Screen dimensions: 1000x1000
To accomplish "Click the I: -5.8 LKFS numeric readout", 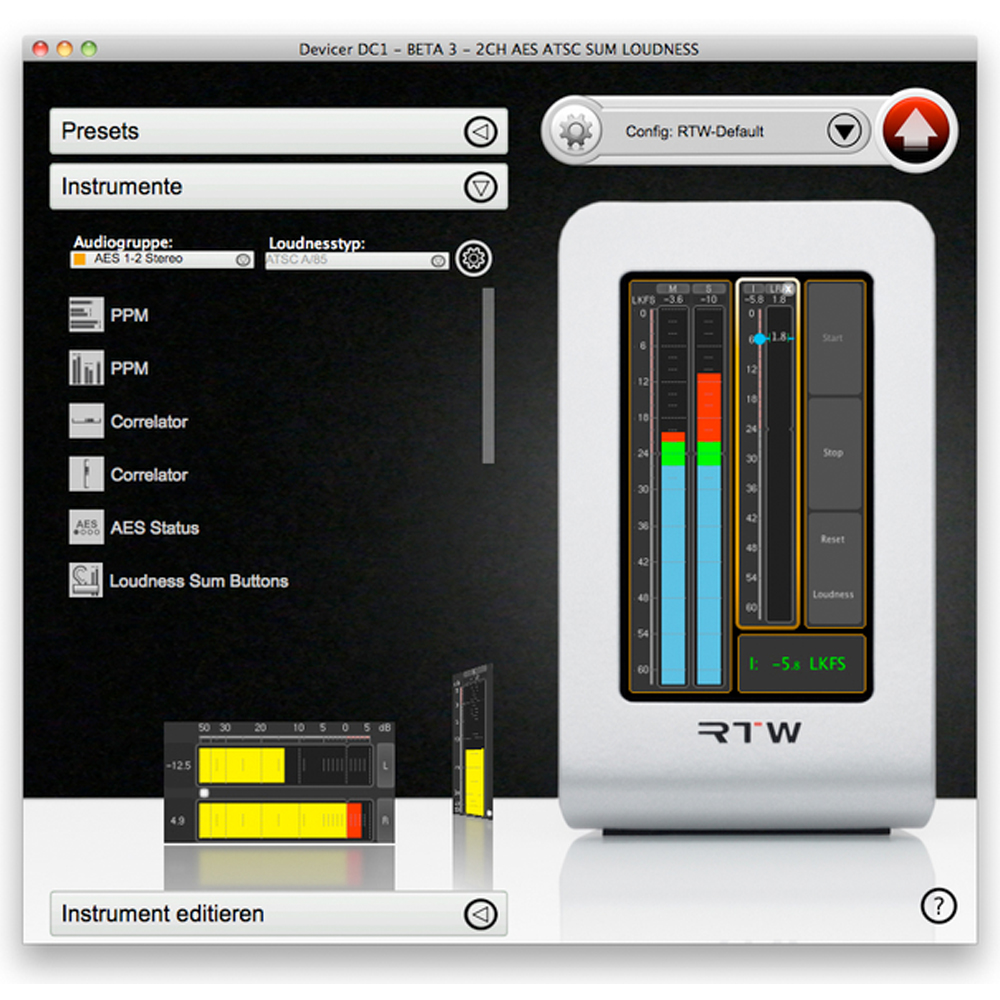I will pyautogui.click(x=801, y=664).
